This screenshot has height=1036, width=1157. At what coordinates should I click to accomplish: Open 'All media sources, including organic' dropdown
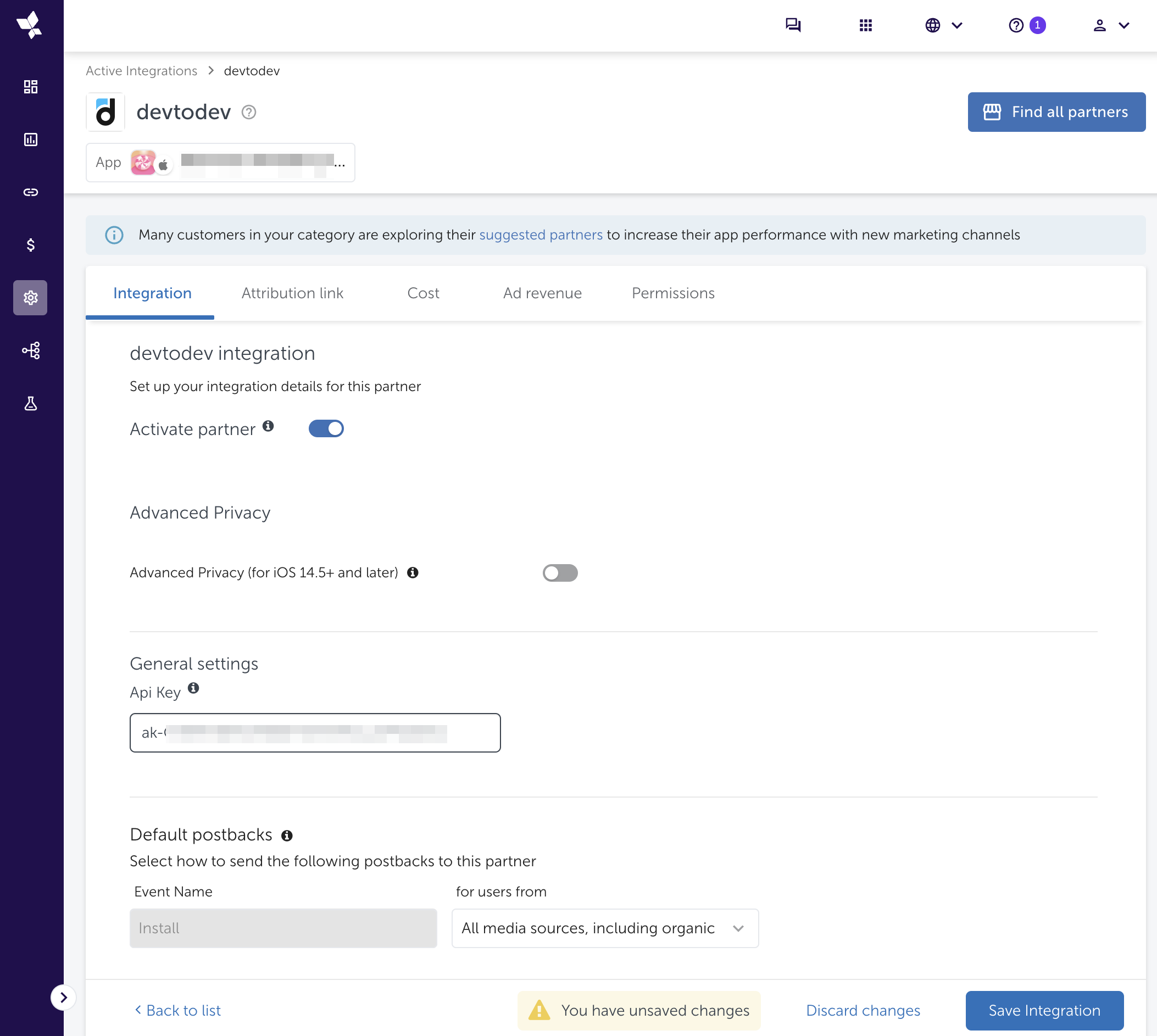click(605, 928)
